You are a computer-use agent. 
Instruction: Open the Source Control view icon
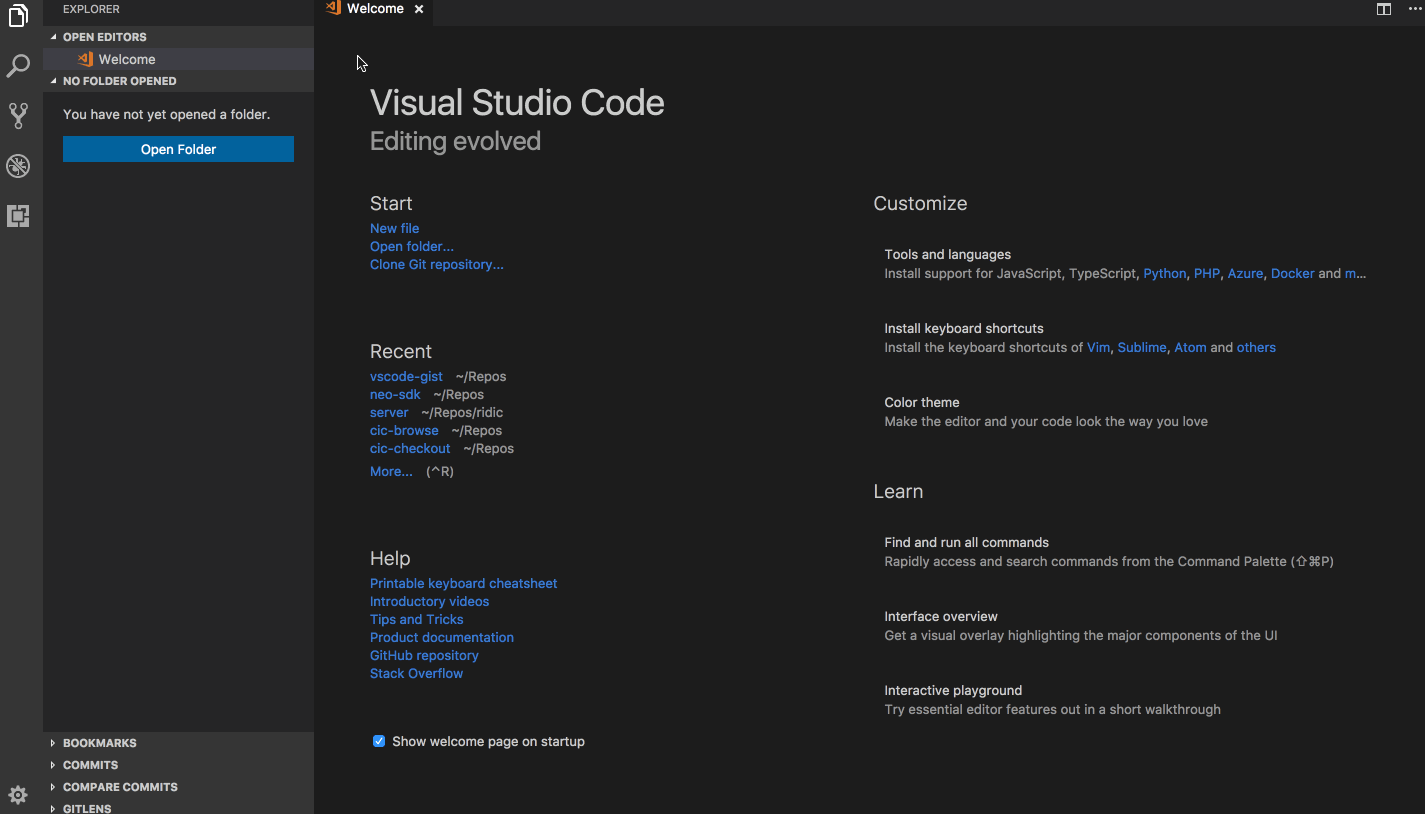coord(18,116)
